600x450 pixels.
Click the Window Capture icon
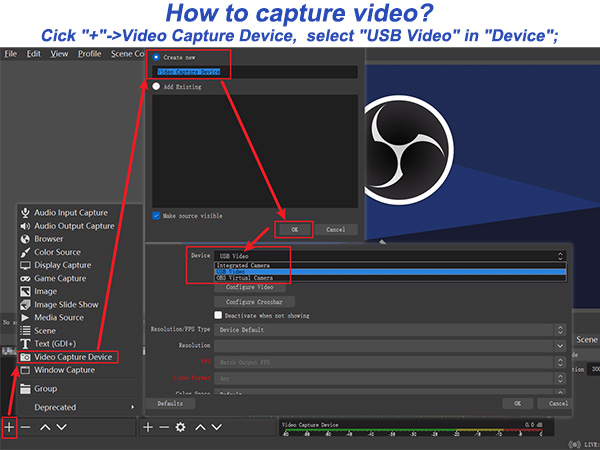[x=25, y=370]
